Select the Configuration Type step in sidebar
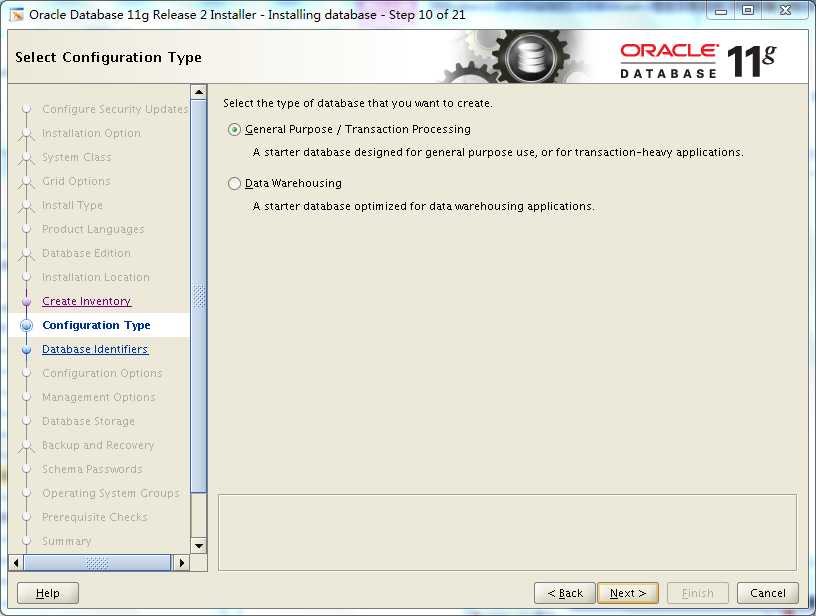The image size is (816, 616). coord(96,325)
